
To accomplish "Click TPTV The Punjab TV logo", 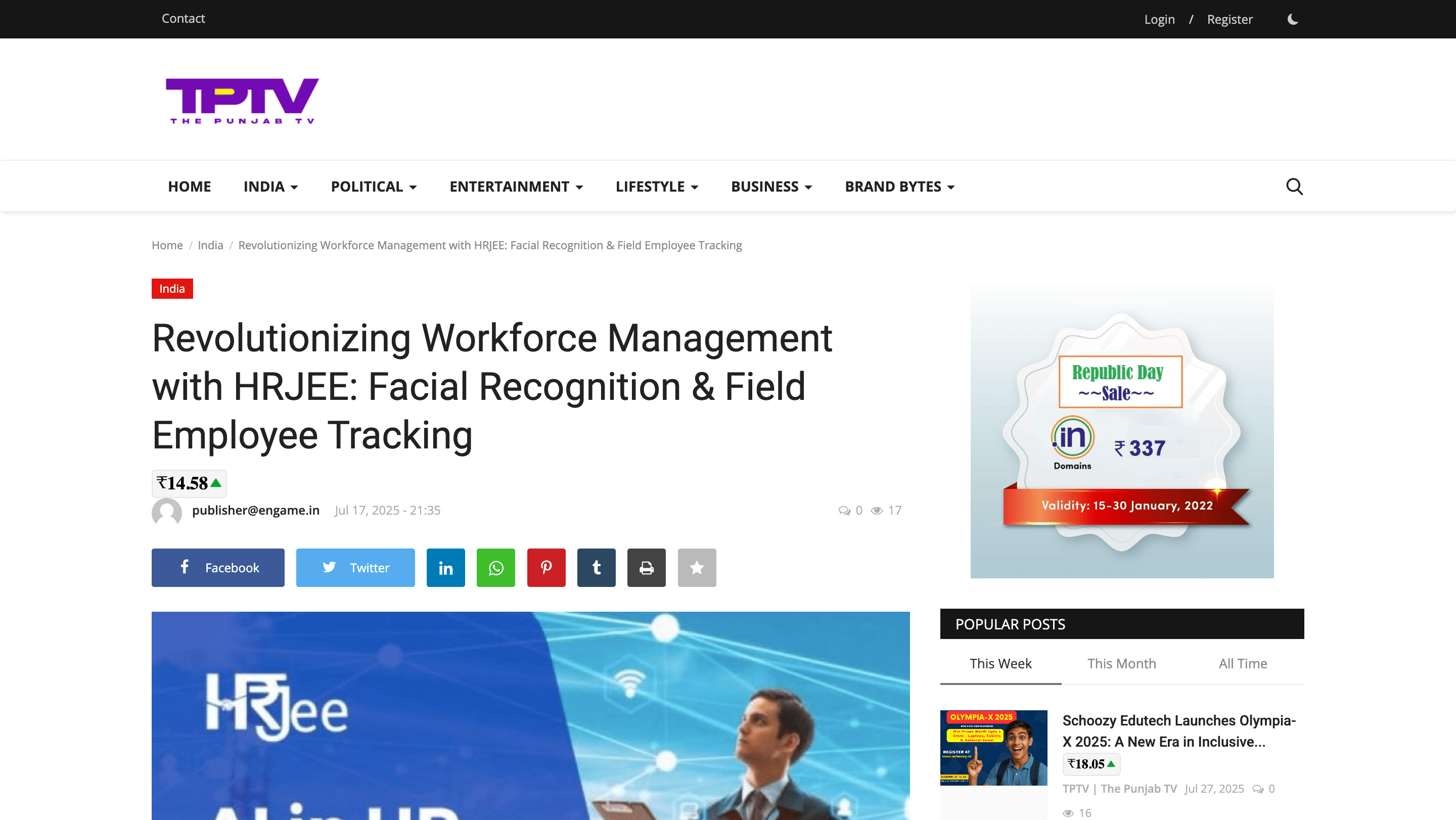I will pos(242,101).
